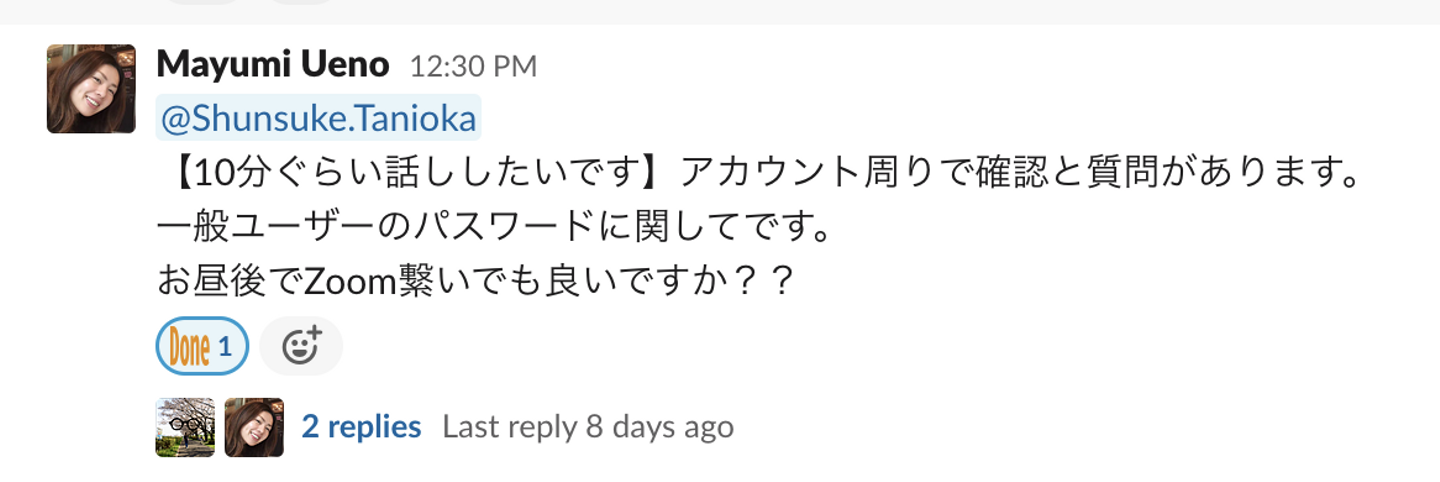1440x482 pixels.
Task: Toggle the Done reaction on the message
Action: 202,346
